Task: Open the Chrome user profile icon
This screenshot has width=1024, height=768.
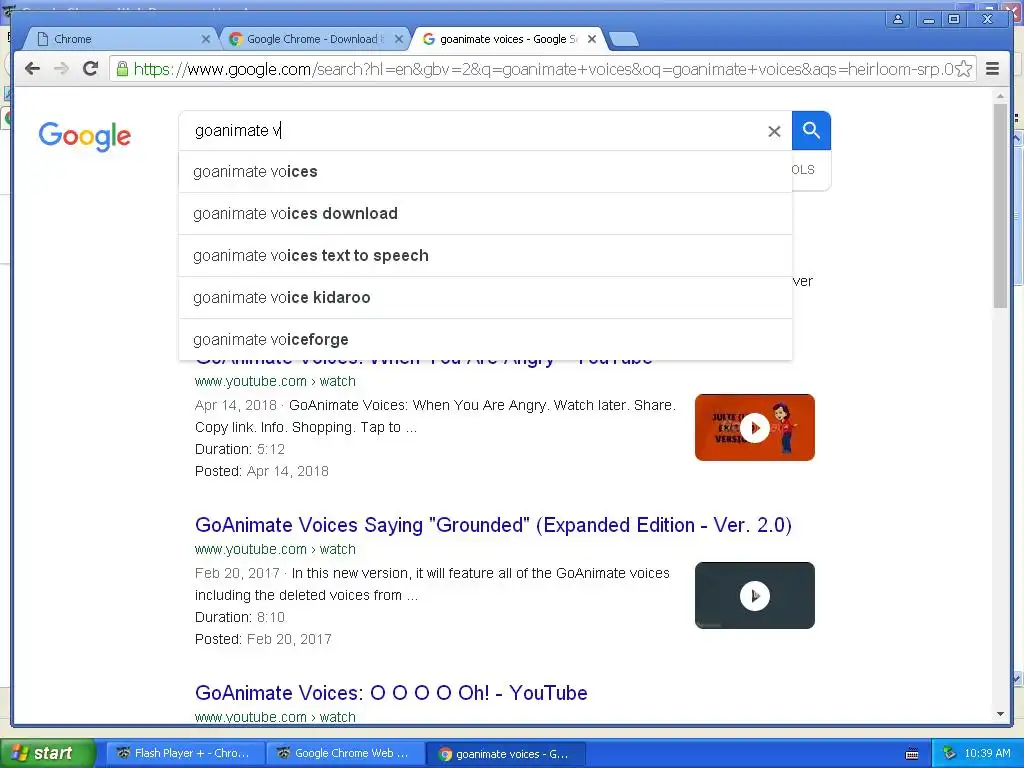Action: pyautogui.click(x=898, y=19)
